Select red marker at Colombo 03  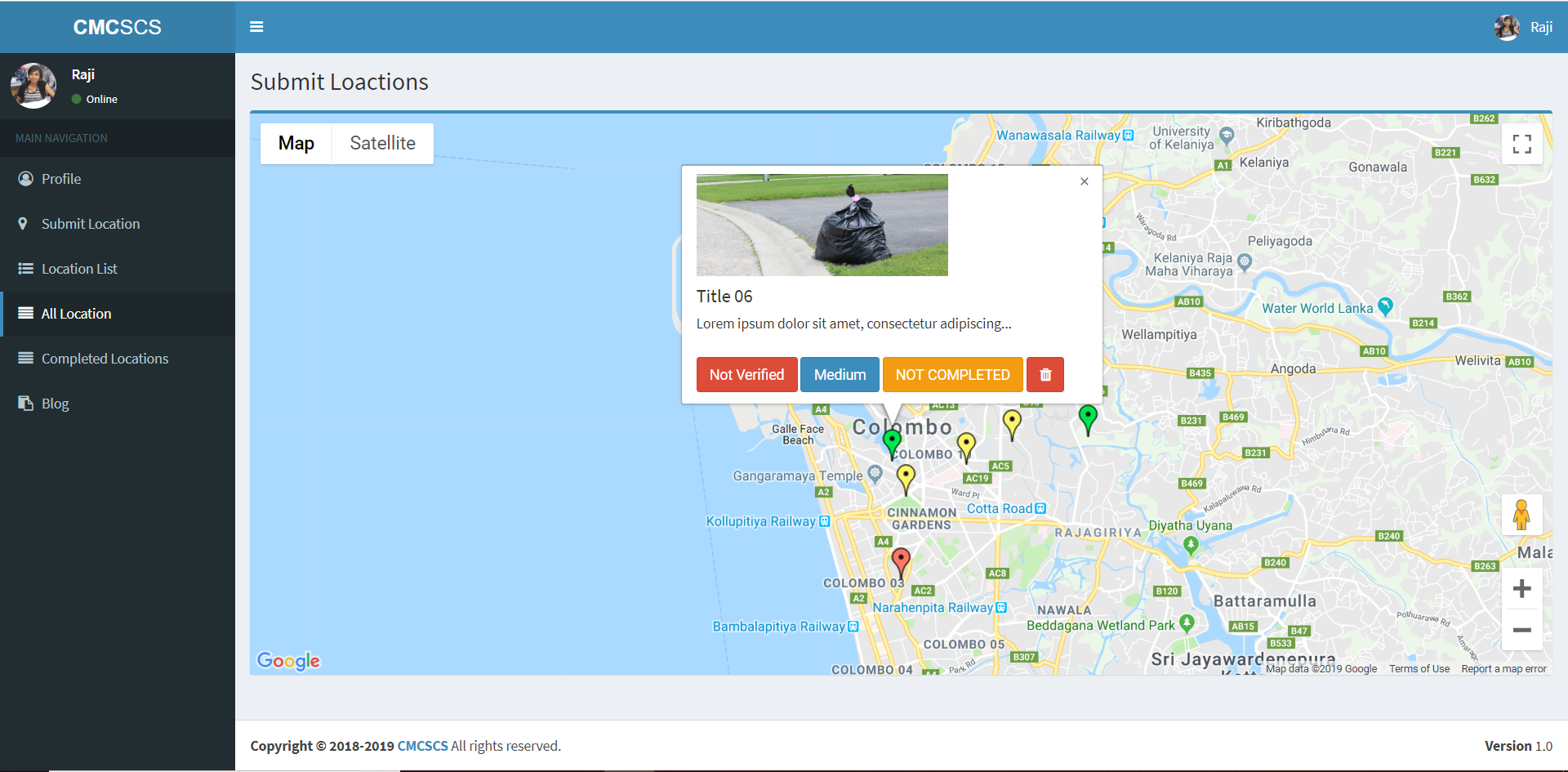click(x=901, y=564)
